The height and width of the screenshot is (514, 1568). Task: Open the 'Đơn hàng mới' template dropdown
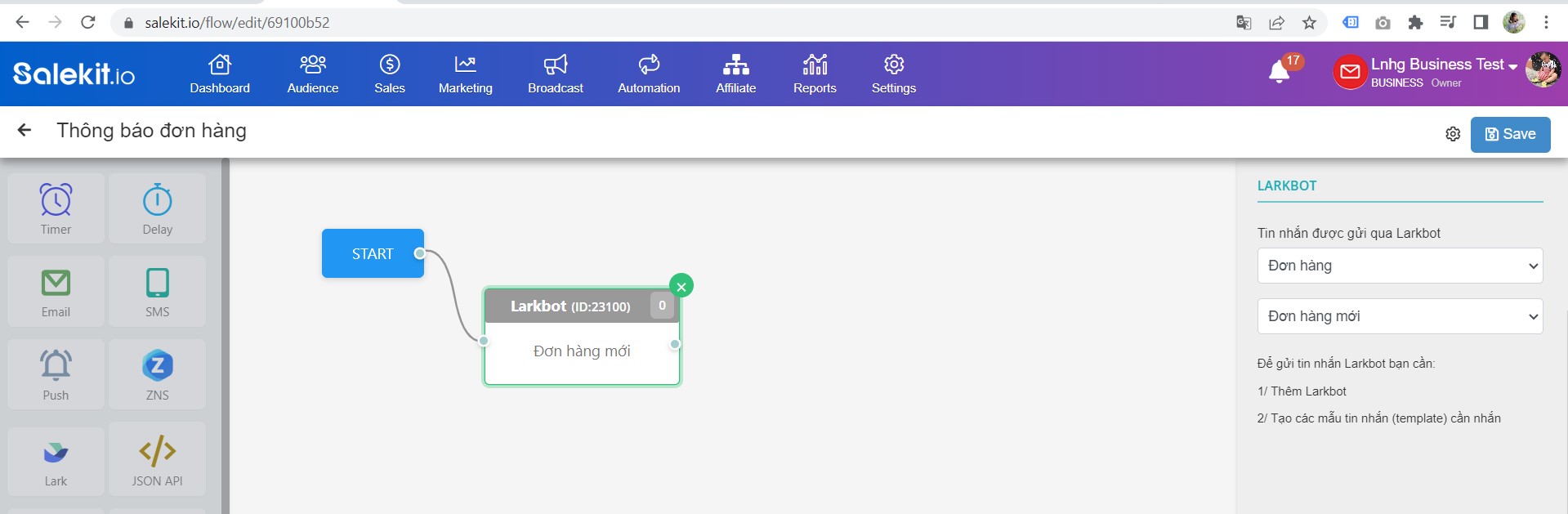1400,316
